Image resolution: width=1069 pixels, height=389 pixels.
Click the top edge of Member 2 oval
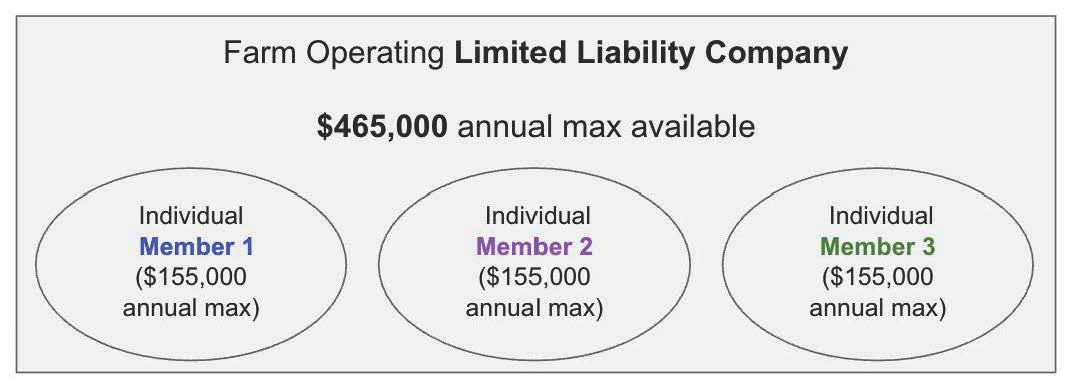coord(534,169)
